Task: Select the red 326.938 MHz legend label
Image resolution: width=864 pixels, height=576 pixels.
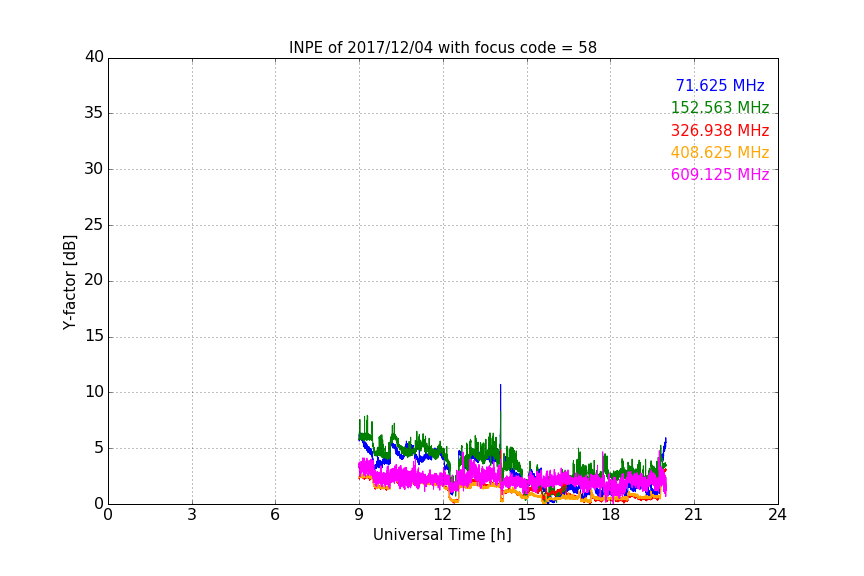Action: pos(720,130)
